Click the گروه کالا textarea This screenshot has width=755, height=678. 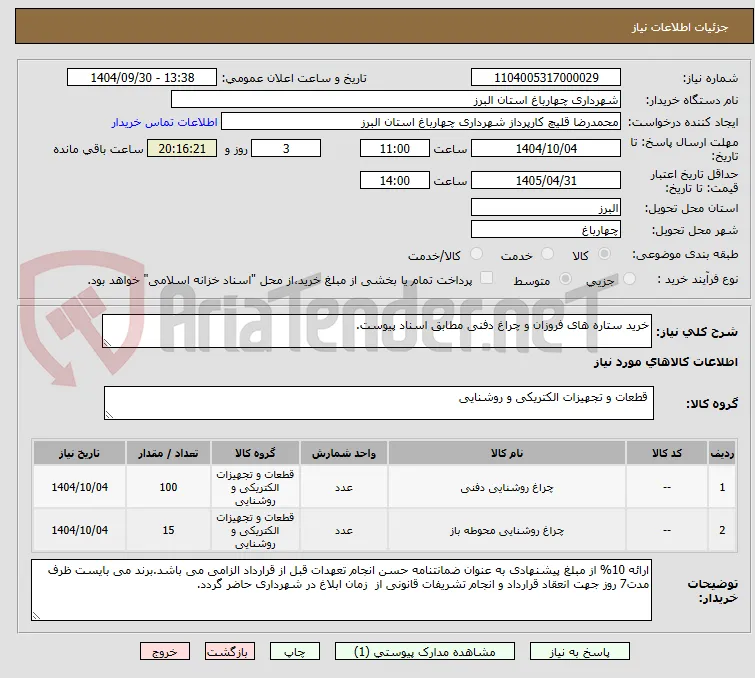point(378,403)
